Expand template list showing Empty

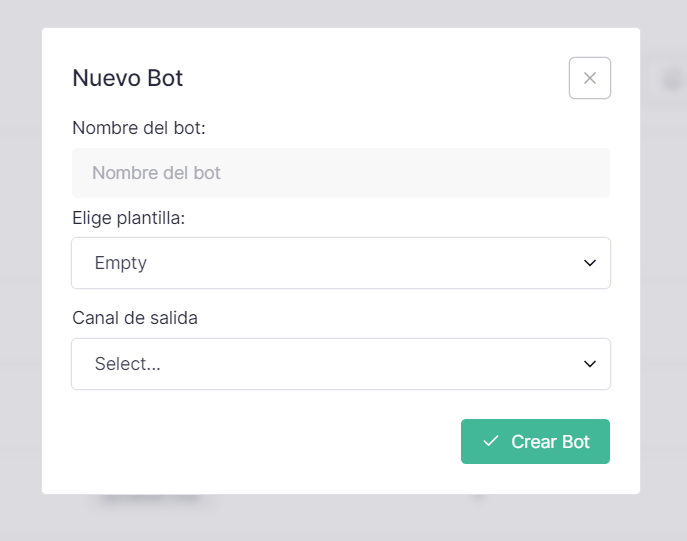coord(341,263)
